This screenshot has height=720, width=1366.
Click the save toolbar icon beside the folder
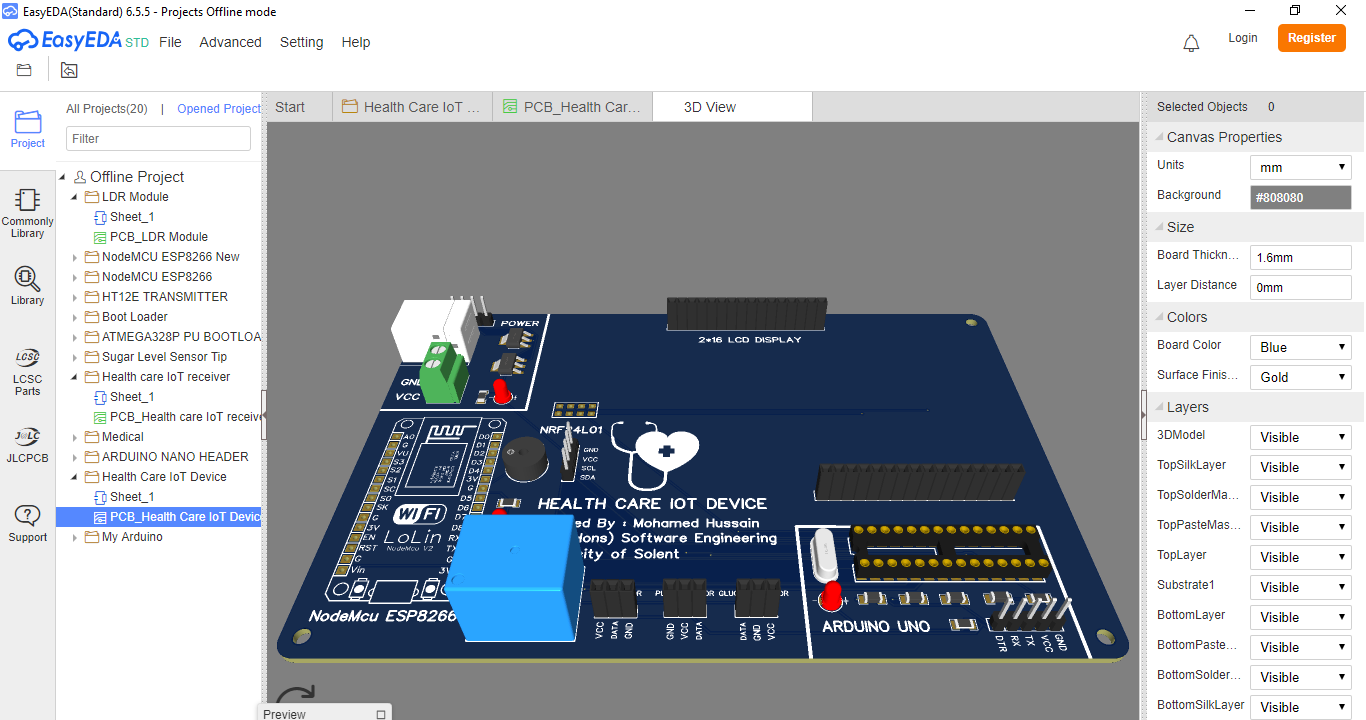point(68,70)
